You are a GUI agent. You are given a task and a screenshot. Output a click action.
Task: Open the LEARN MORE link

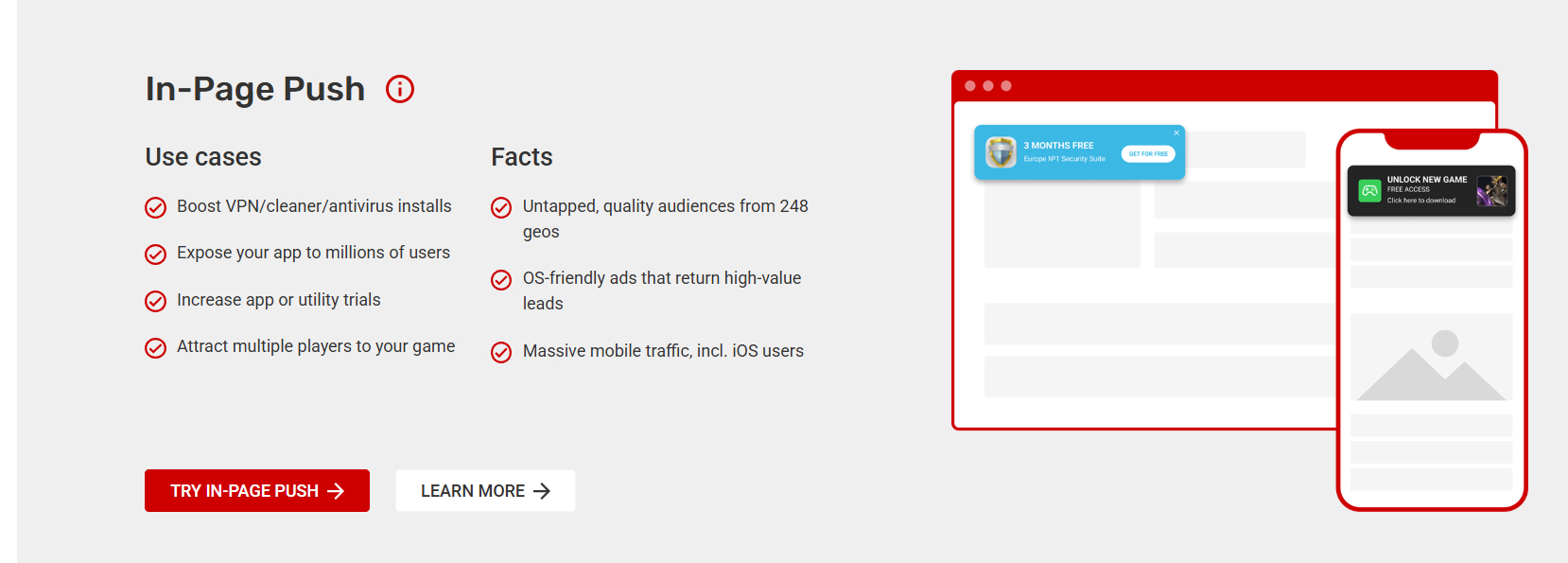[x=485, y=491]
